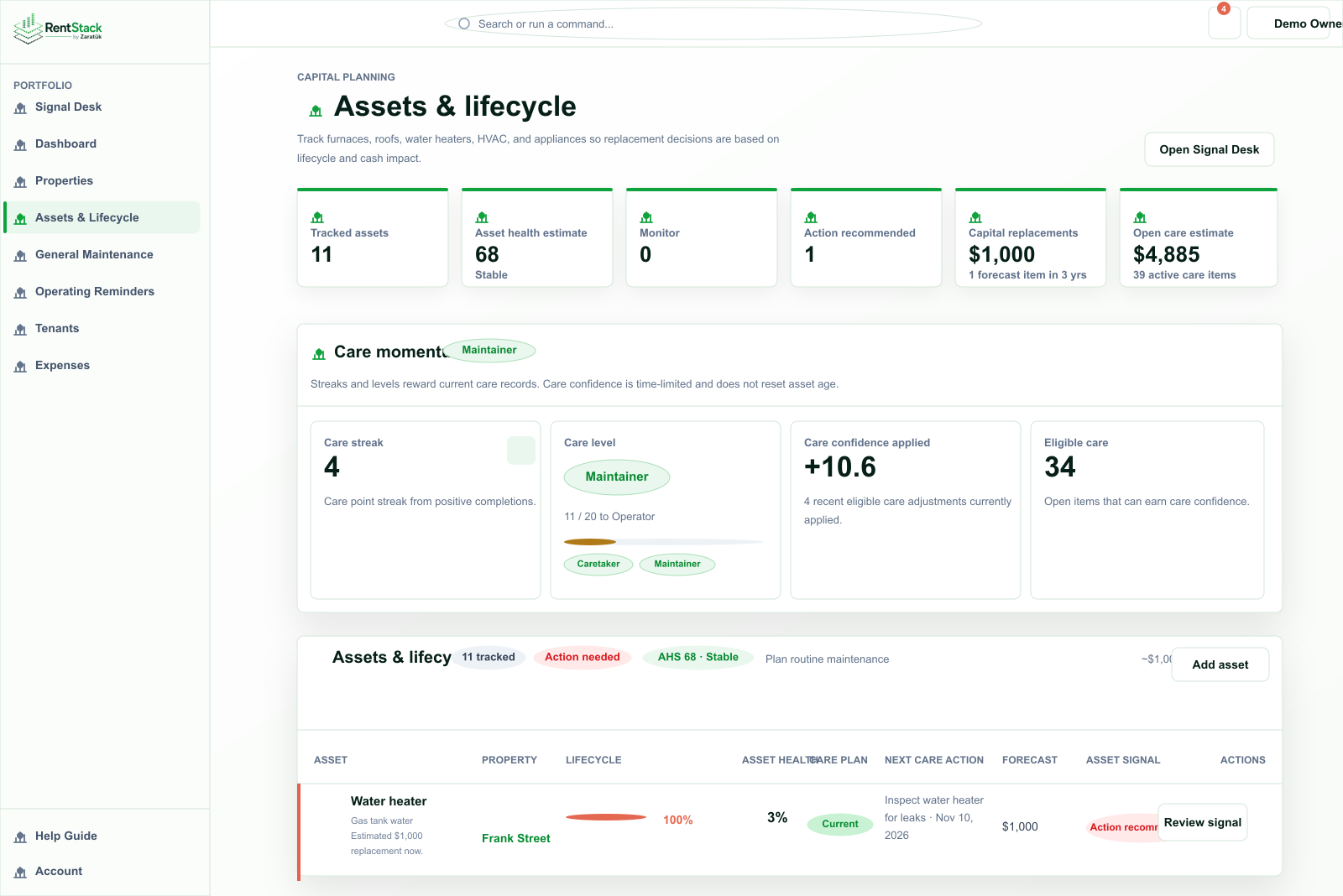Focus the search or run a command field
The height and width of the screenshot is (896, 1343).
tap(713, 23)
